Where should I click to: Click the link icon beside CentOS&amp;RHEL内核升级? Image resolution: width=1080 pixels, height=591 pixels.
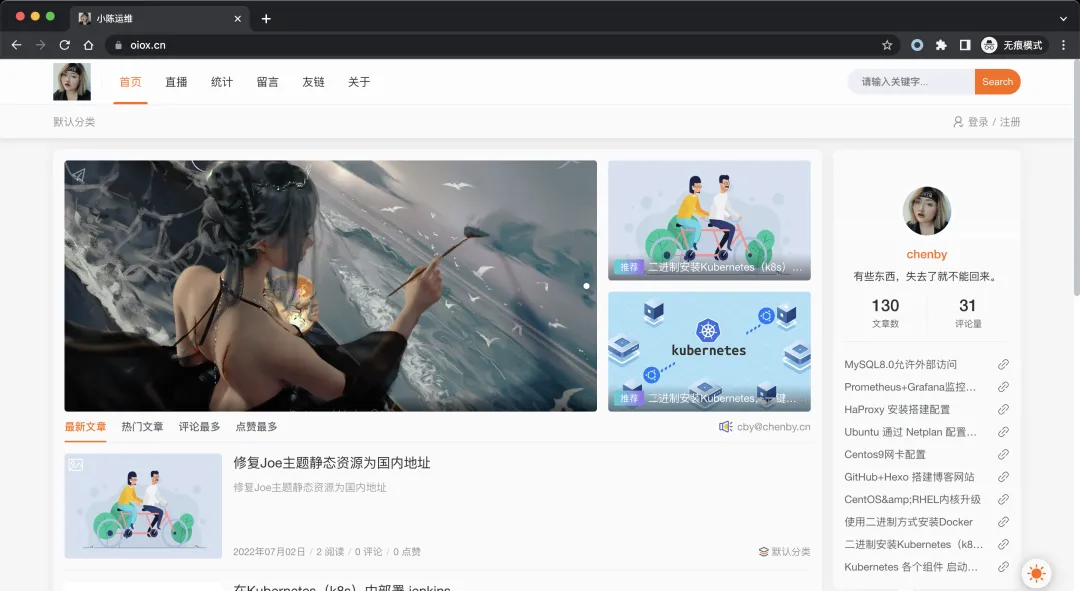1004,499
